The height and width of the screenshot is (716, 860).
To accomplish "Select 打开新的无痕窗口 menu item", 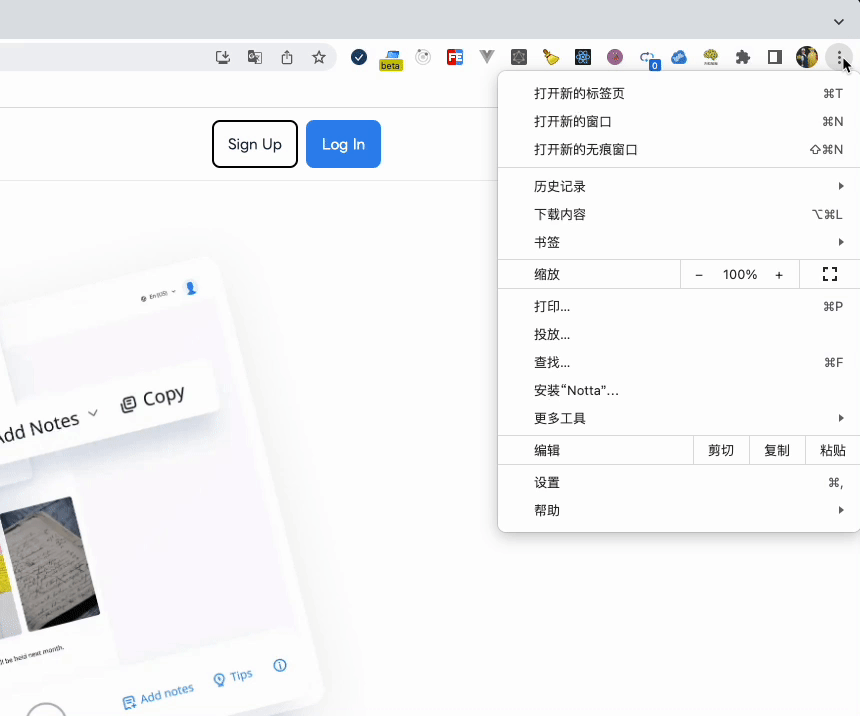I will point(679,150).
